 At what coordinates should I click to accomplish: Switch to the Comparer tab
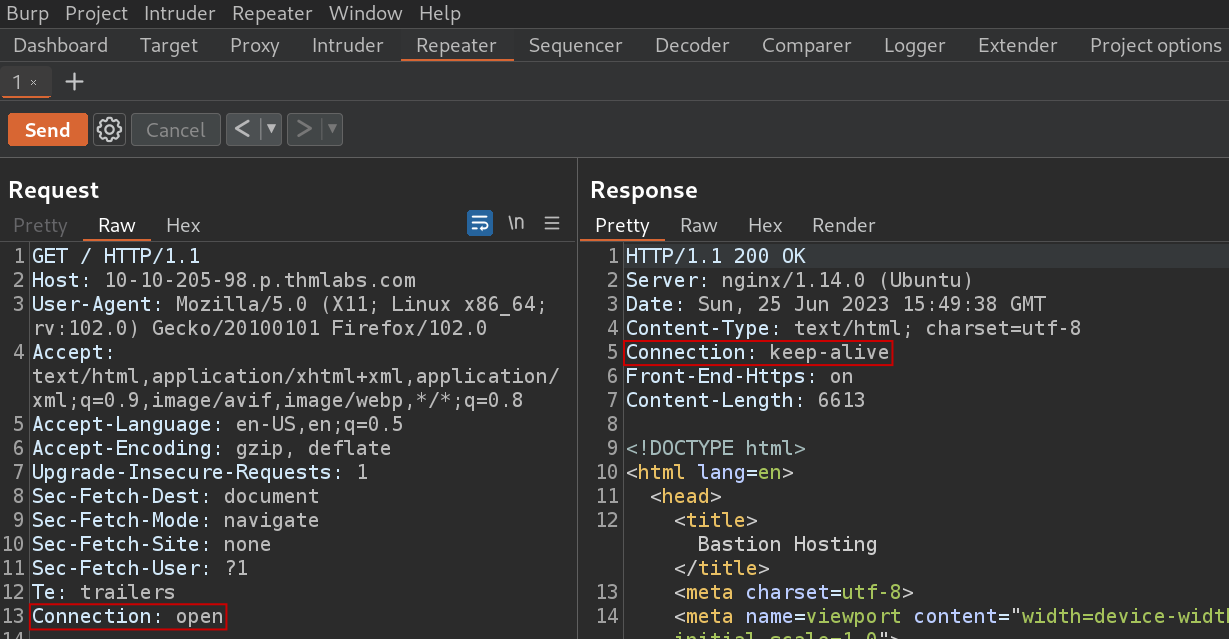(807, 45)
